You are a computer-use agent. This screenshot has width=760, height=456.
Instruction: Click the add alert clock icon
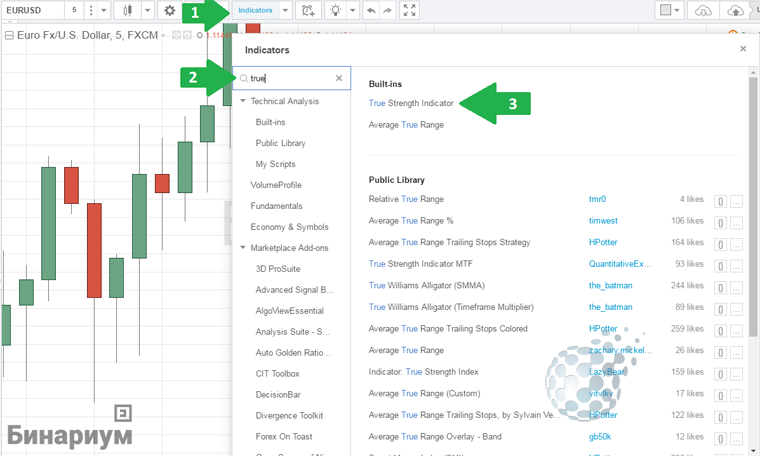[x=308, y=10]
